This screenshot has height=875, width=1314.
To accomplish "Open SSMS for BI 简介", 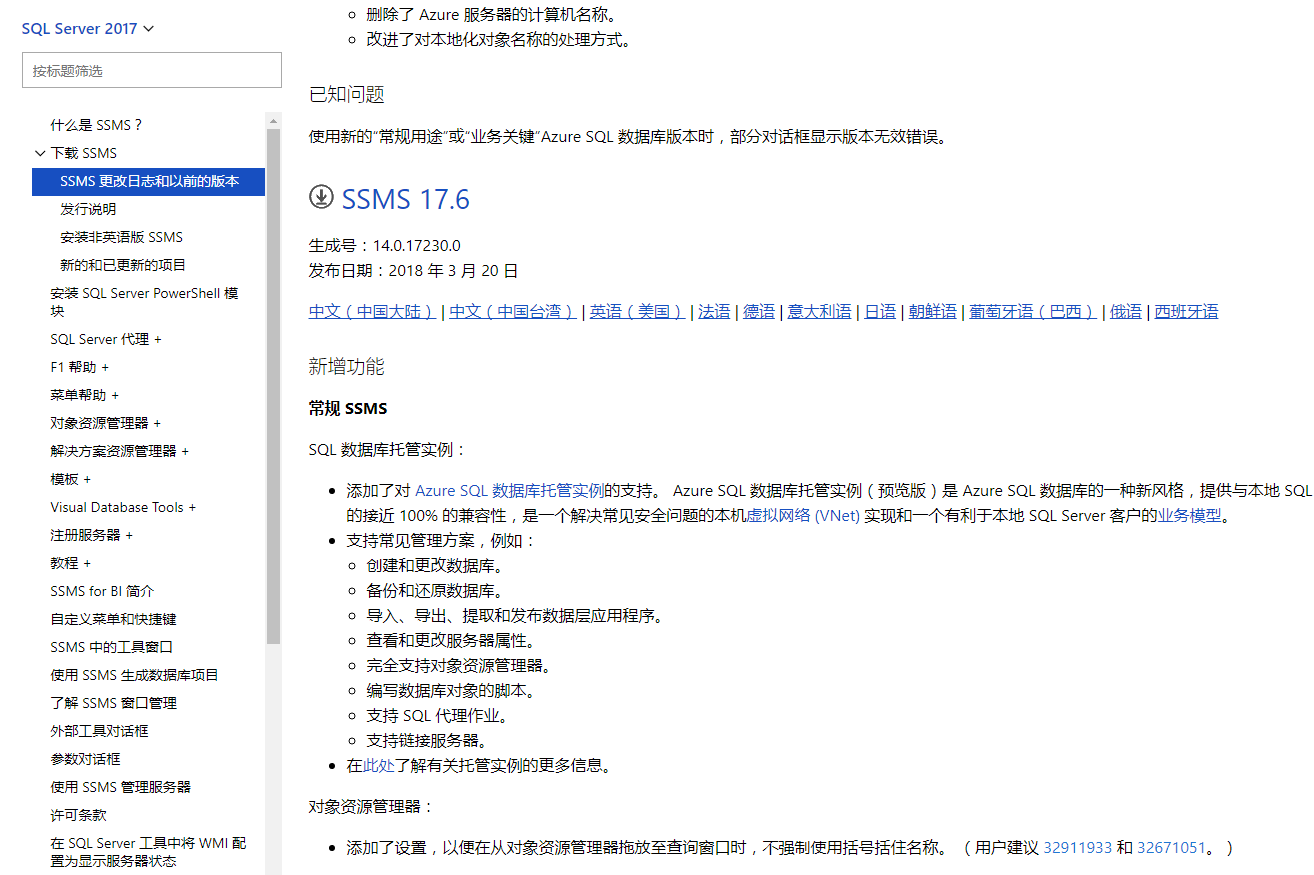I will 102,591.
